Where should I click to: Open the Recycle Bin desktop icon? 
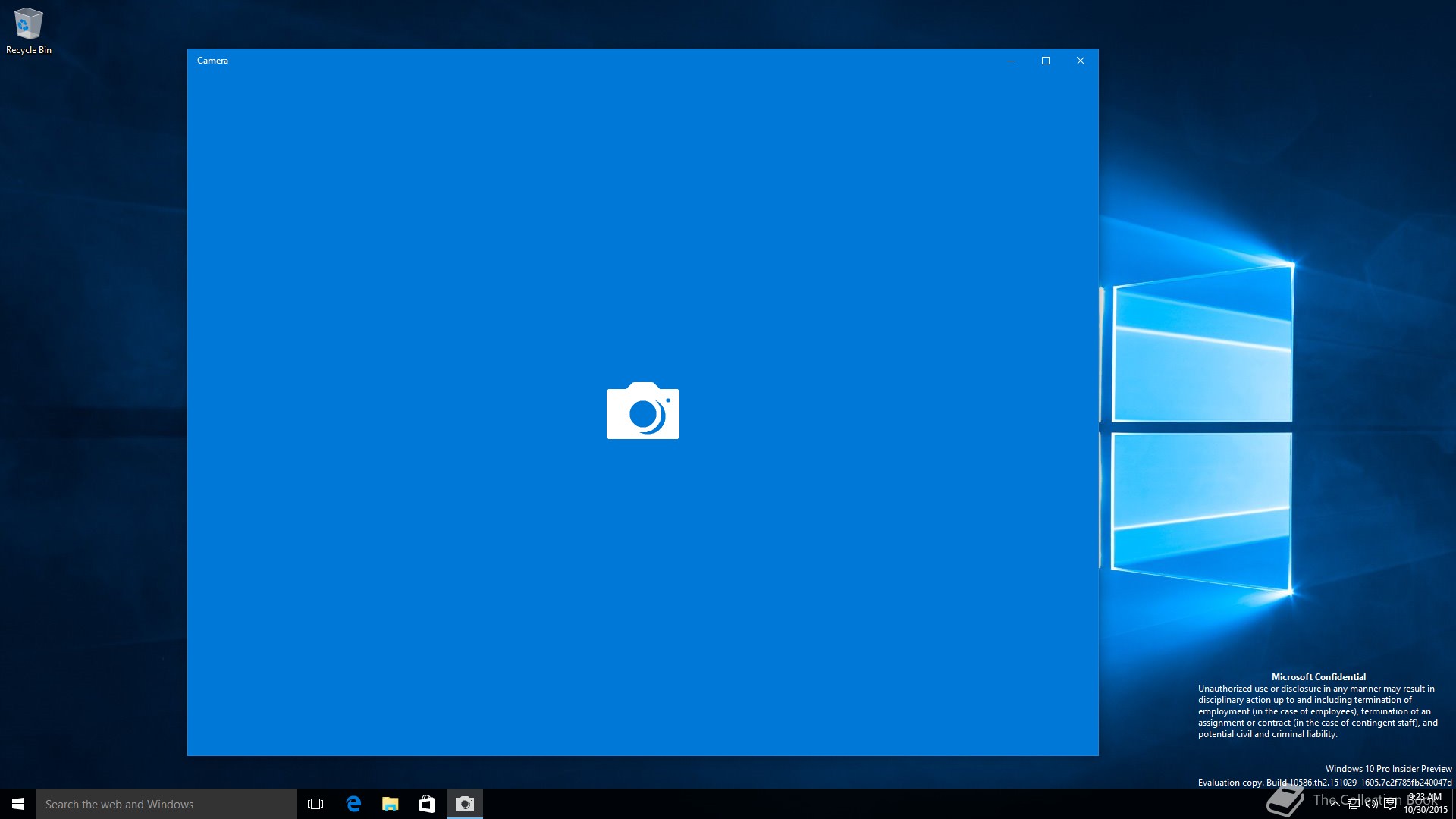coord(29,31)
